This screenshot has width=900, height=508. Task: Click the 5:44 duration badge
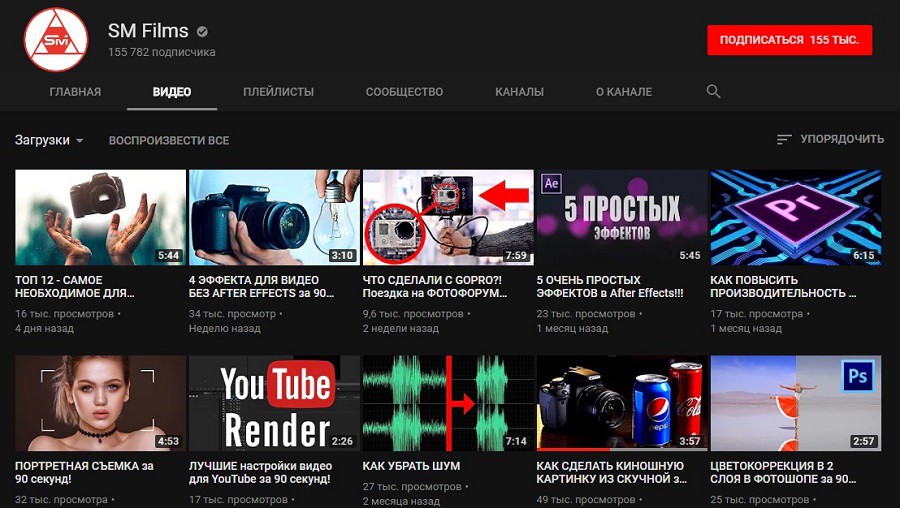tap(169, 255)
